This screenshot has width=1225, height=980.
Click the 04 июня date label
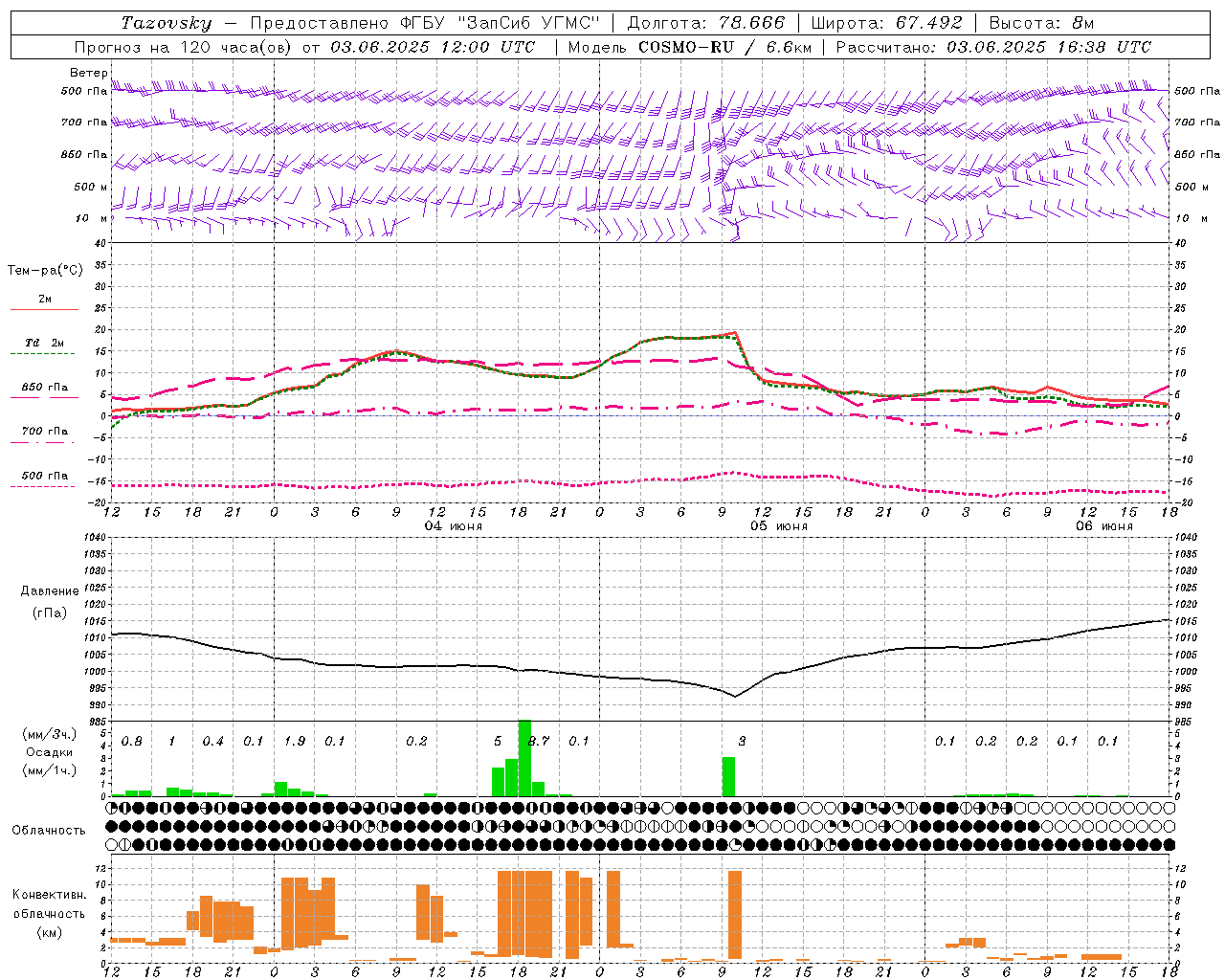(454, 526)
